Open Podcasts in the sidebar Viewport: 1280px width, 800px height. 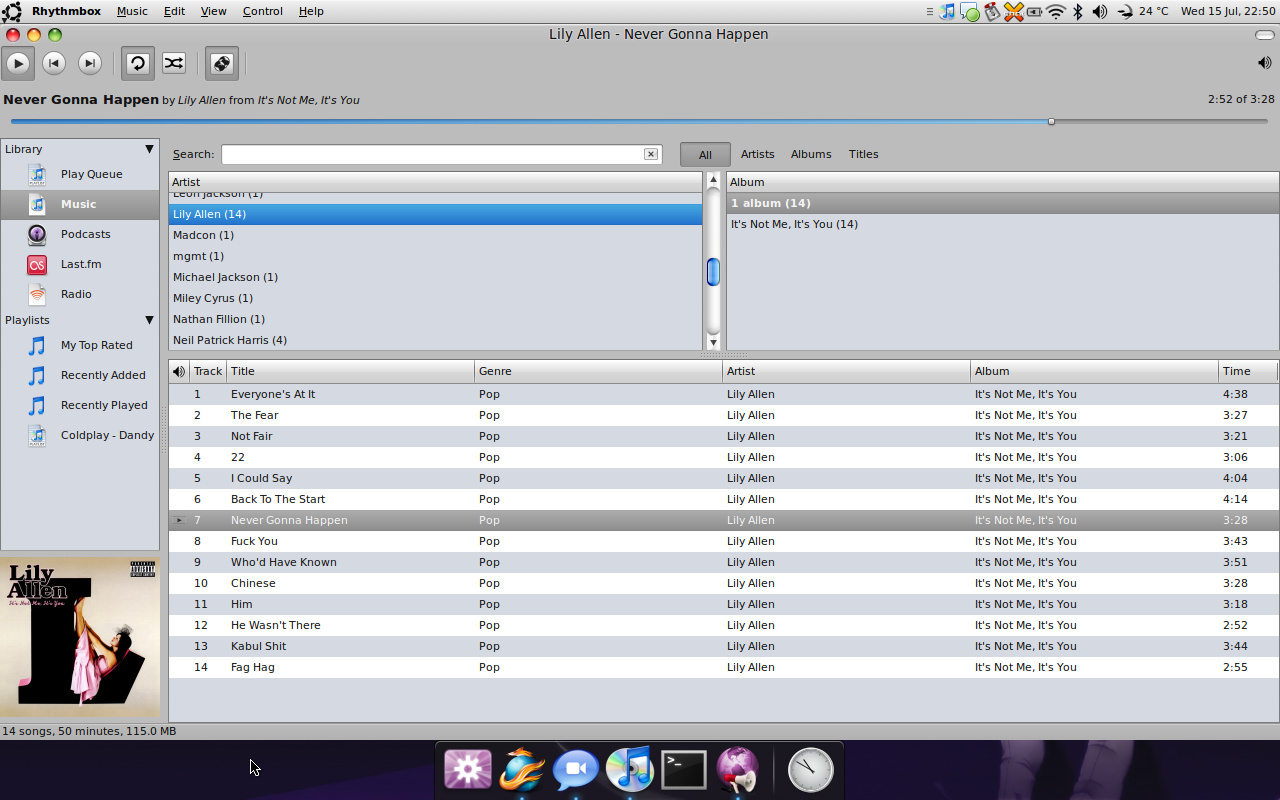(80, 234)
